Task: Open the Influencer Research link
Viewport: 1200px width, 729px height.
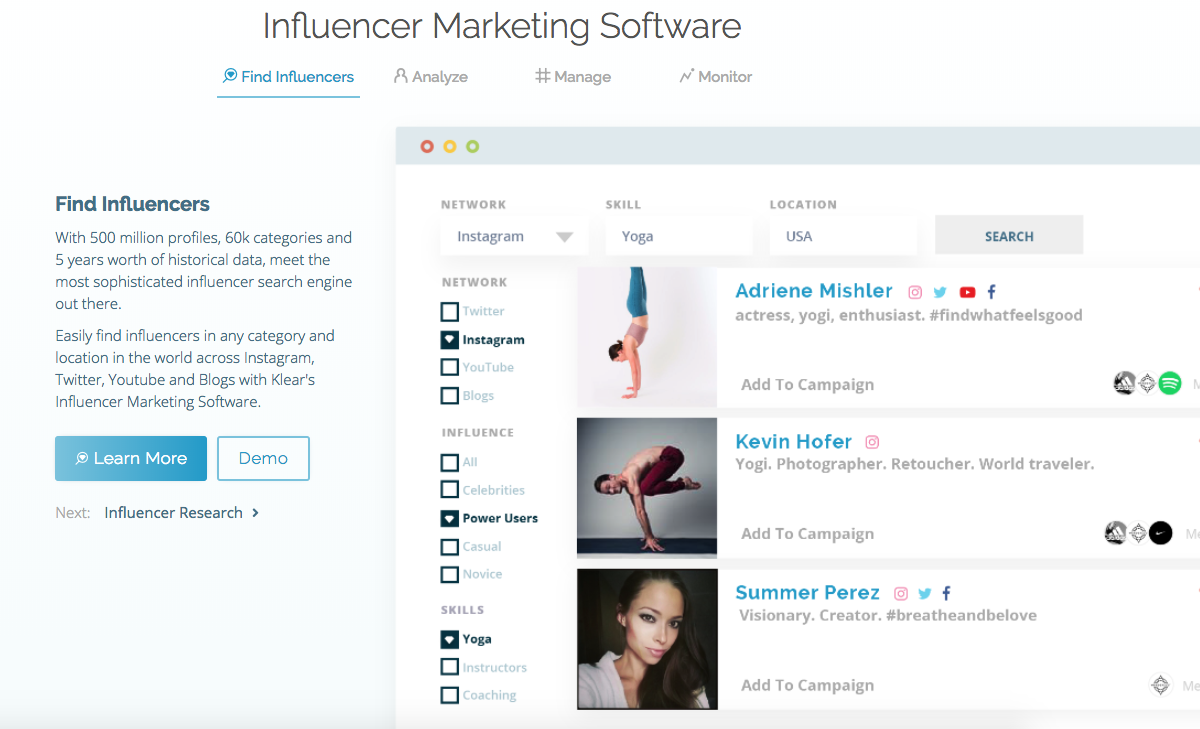Action: click(173, 512)
